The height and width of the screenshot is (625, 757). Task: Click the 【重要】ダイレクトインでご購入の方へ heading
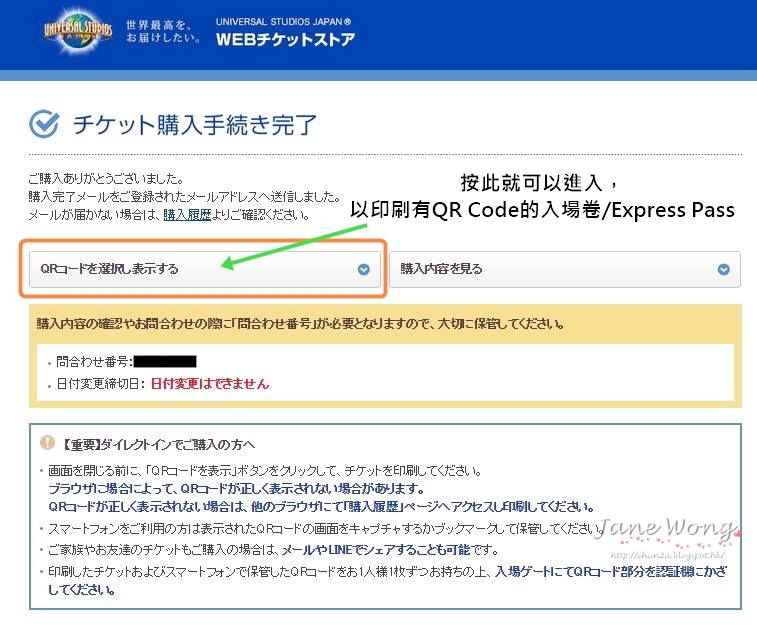click(157, 444)
